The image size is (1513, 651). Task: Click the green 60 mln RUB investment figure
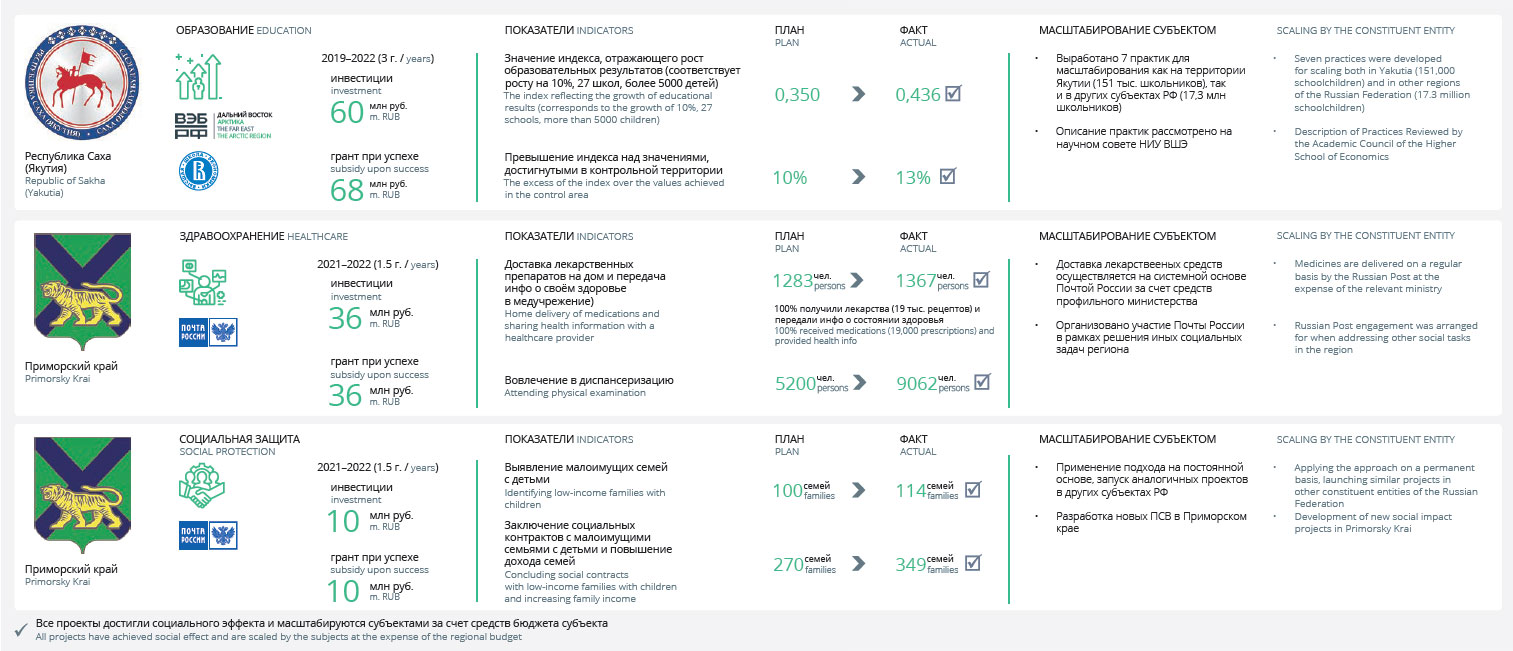[x=346, y=112]
